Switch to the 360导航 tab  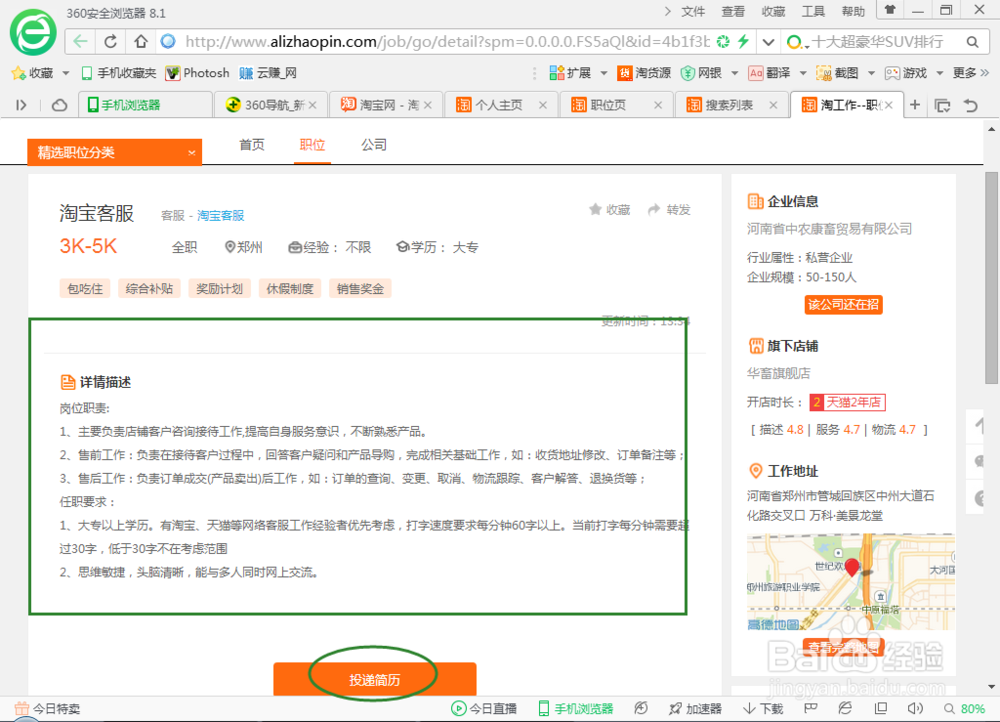point(270,105)
